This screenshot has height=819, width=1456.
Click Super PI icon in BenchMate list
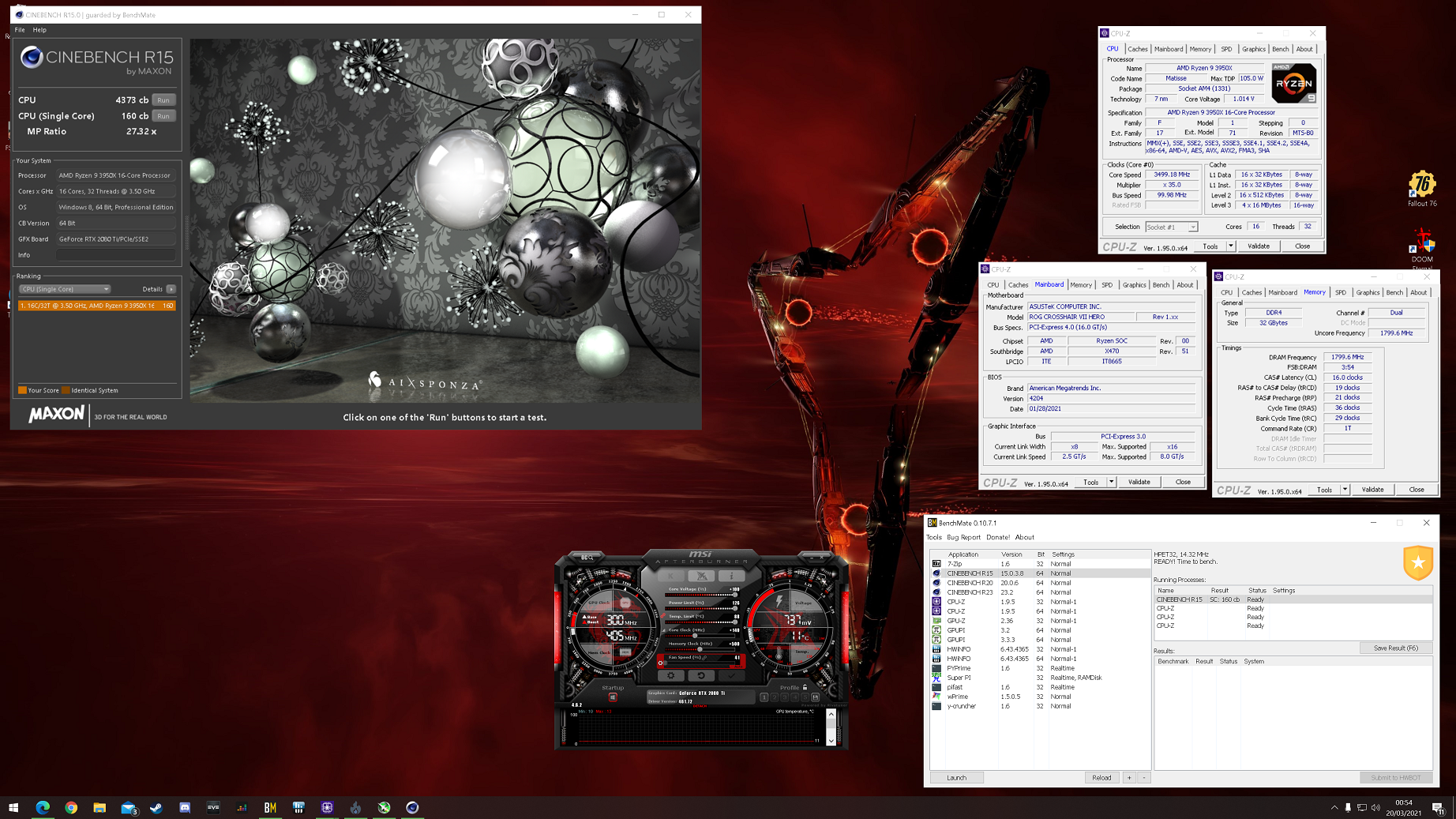point(936,678)
